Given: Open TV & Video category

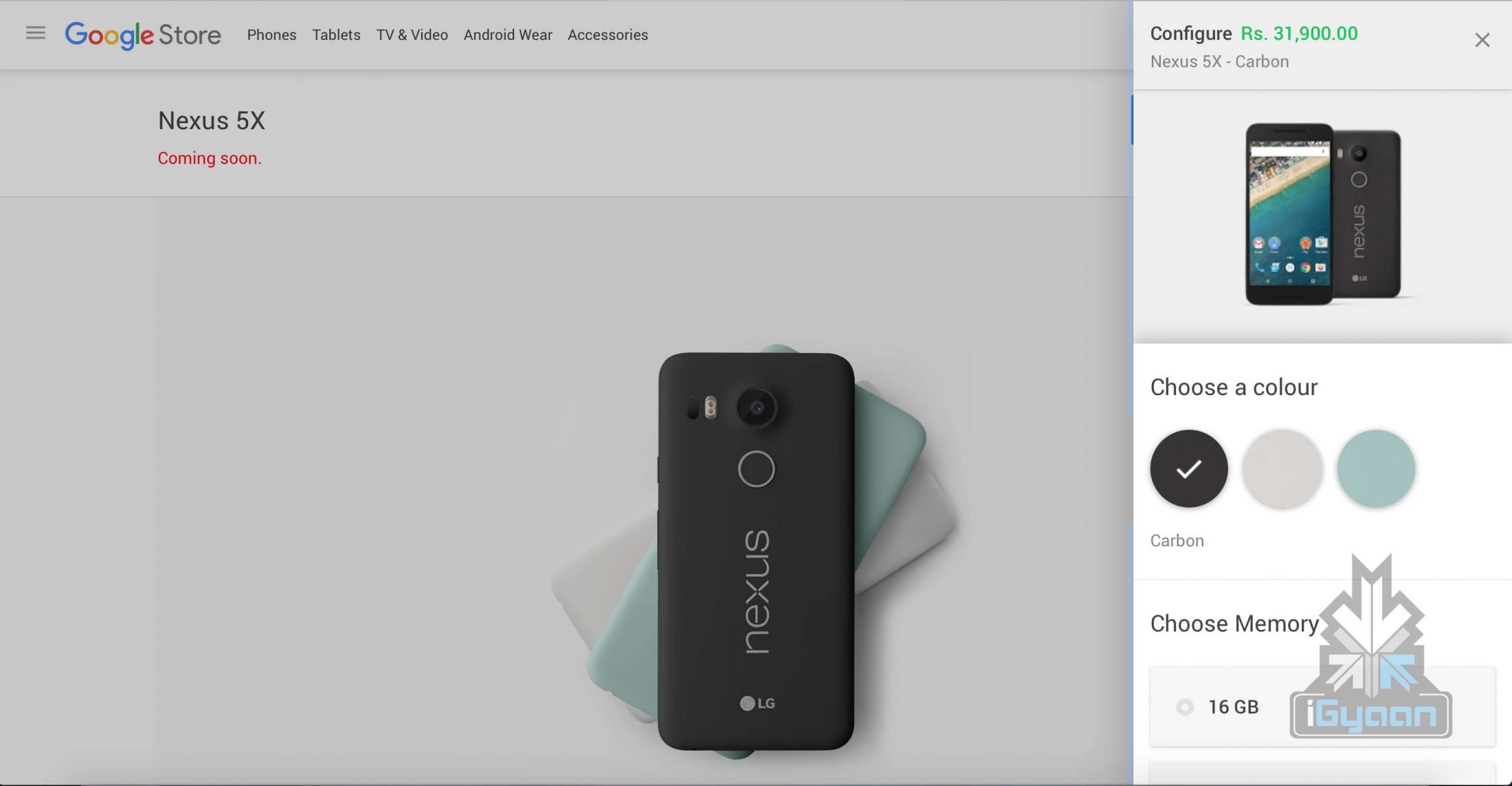Looking at the screenshot, I should tap(412, 35).
